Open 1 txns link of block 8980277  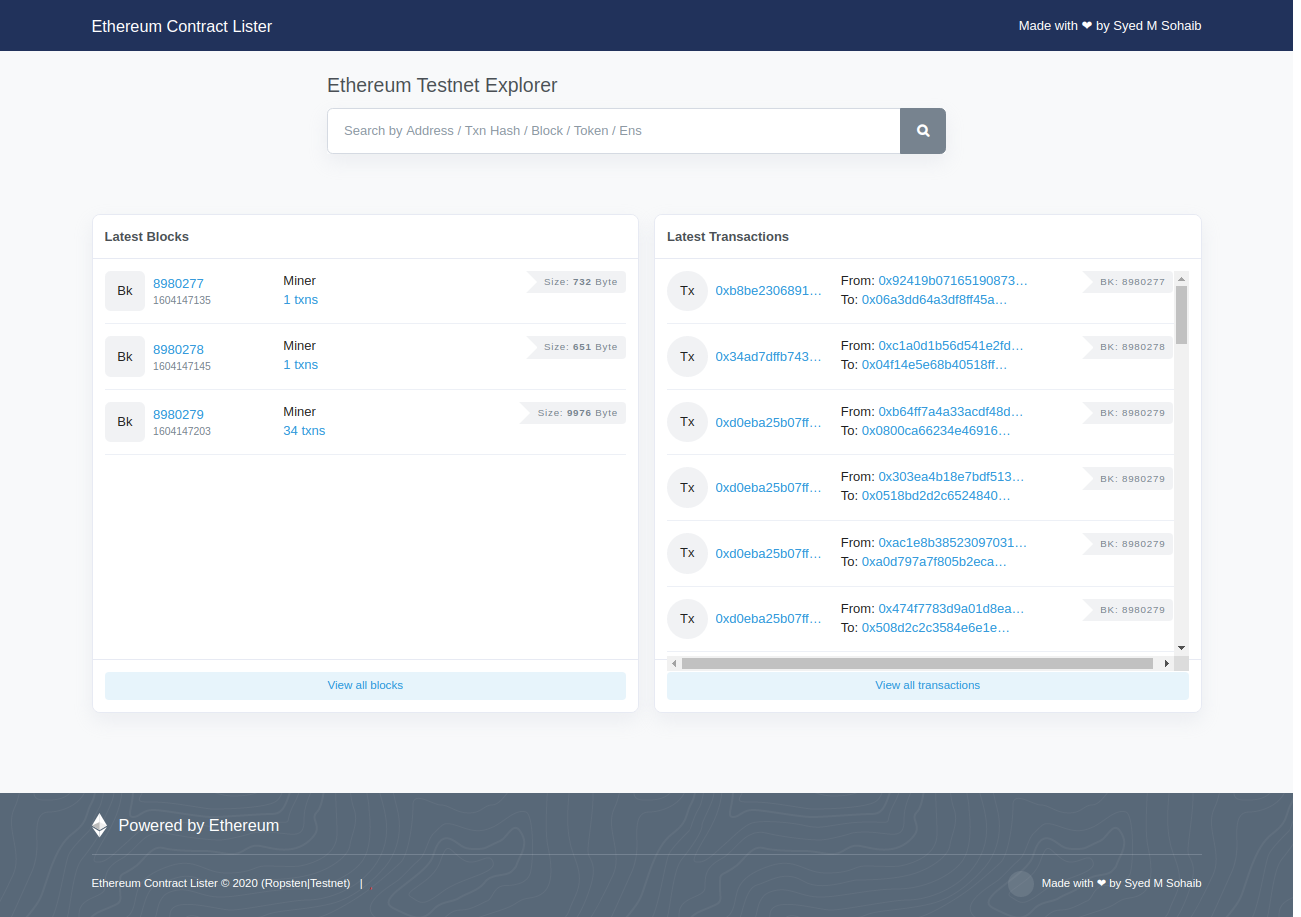tap(301, 300)
